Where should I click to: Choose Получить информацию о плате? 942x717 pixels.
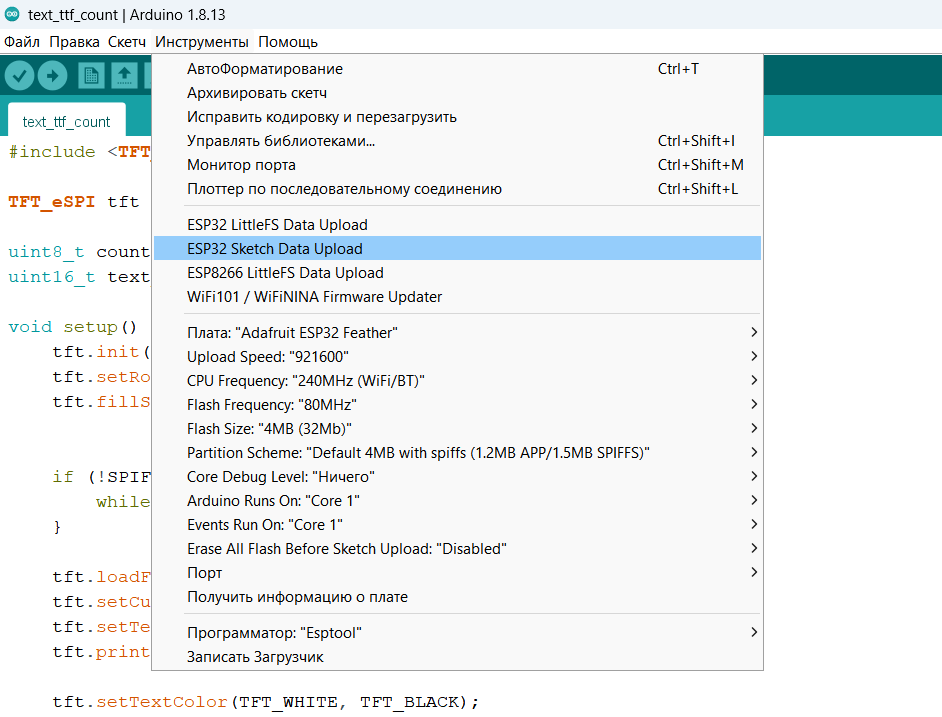[457, 597]
